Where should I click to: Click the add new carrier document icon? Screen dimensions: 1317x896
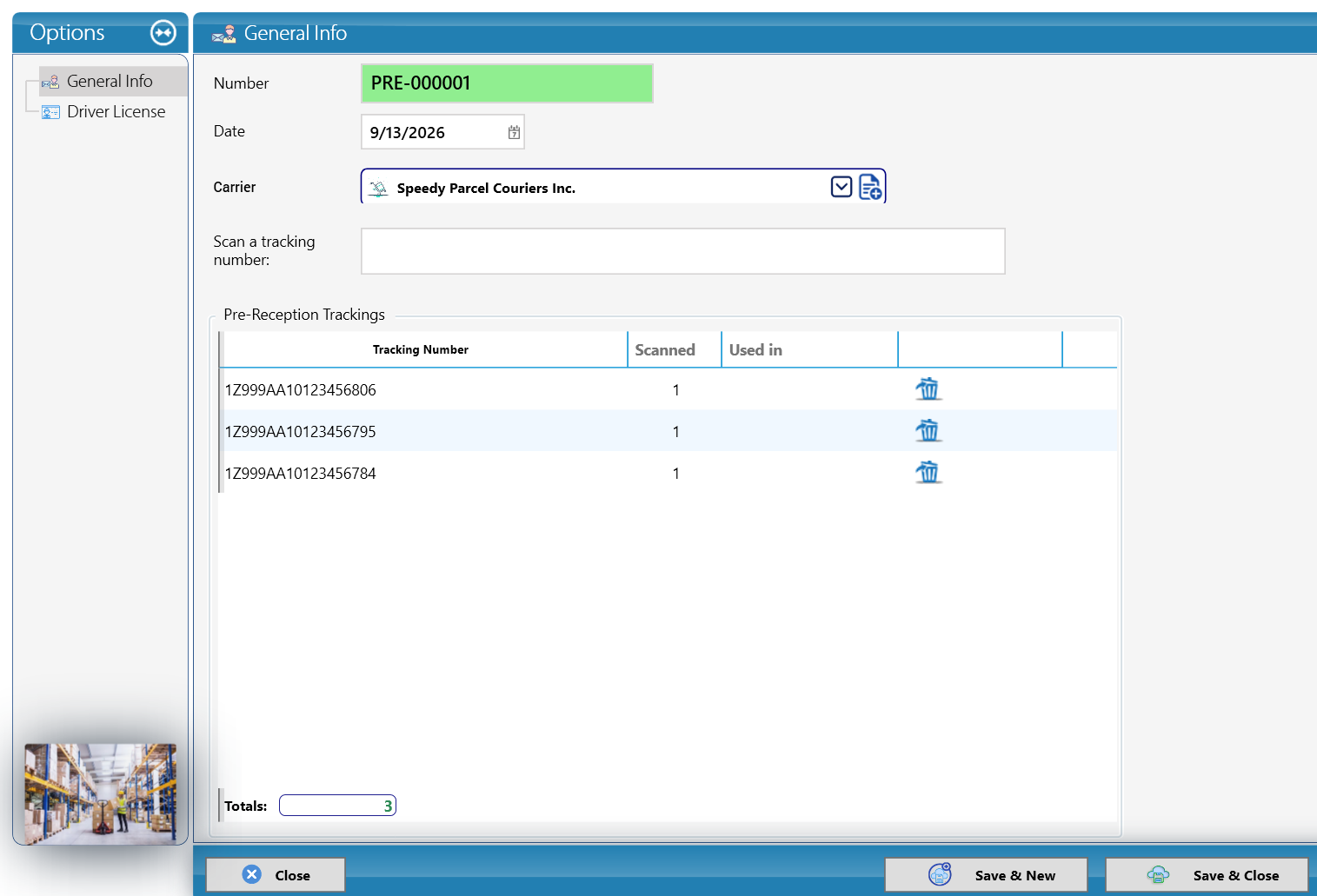point(870,187)
